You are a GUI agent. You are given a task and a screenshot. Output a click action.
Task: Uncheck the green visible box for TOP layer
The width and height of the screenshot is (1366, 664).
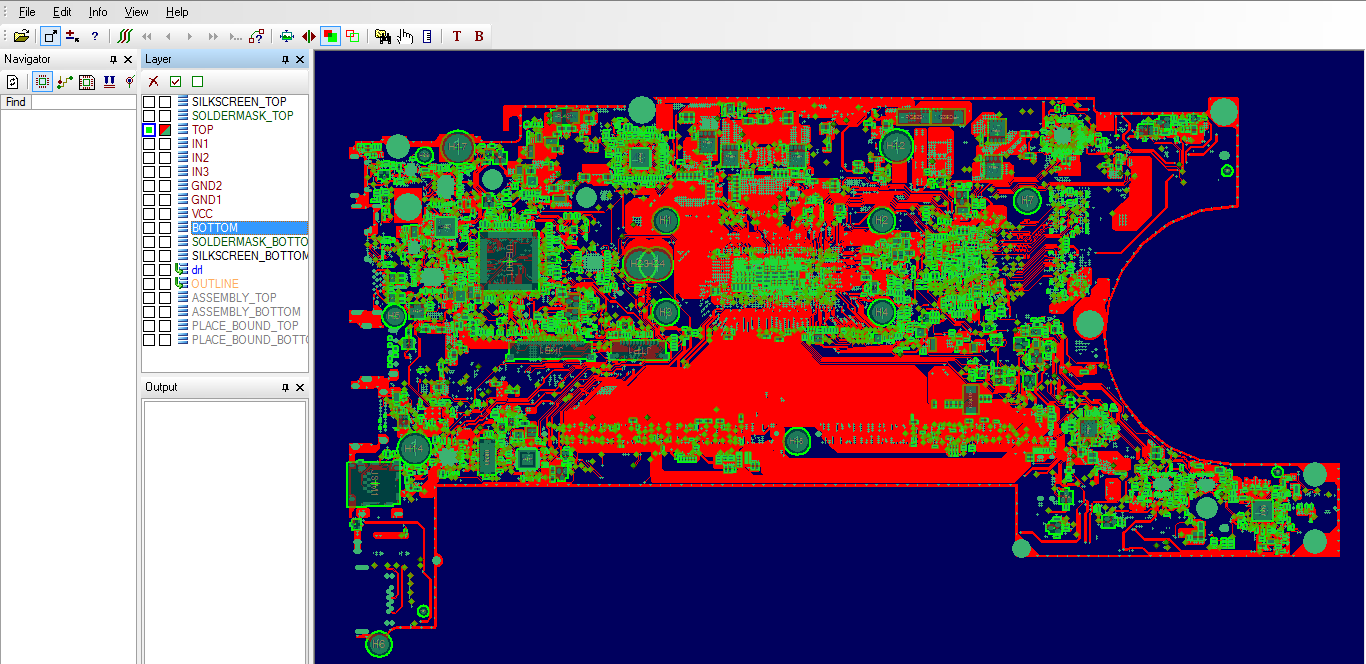point(149,130)
